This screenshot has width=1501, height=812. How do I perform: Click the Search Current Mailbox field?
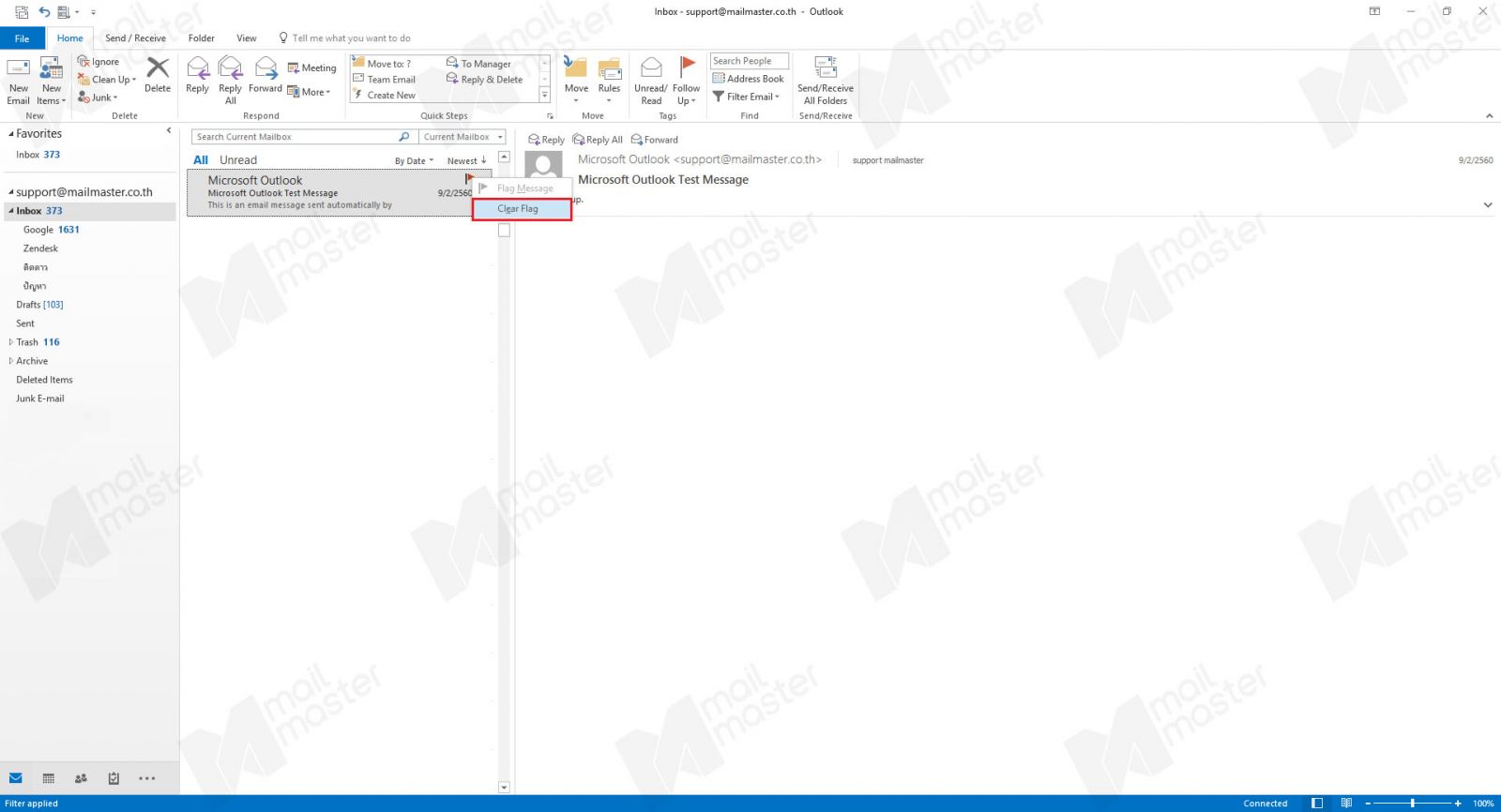tap(303, 137)
